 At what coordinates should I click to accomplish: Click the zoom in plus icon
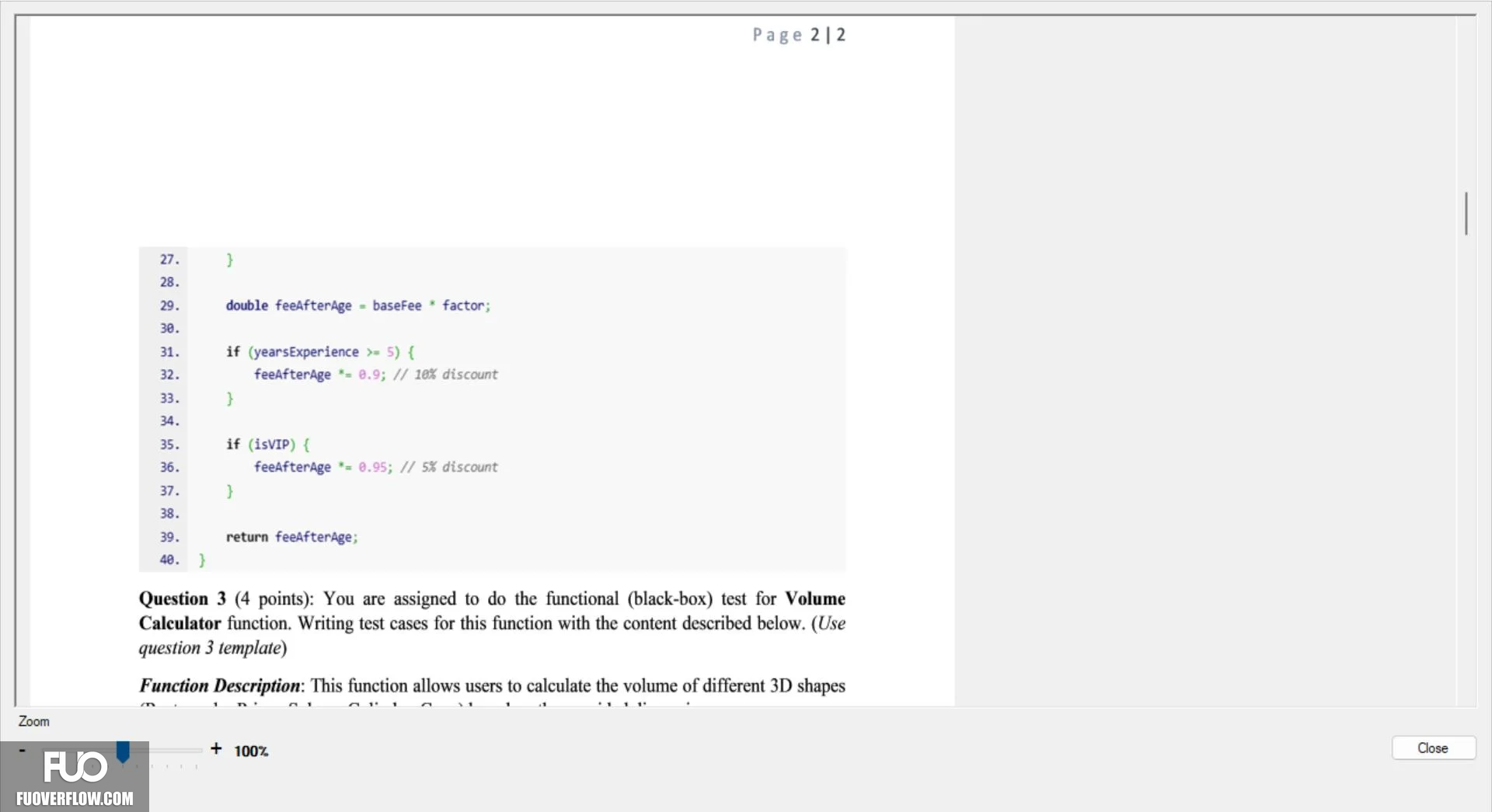click(216, 748)
